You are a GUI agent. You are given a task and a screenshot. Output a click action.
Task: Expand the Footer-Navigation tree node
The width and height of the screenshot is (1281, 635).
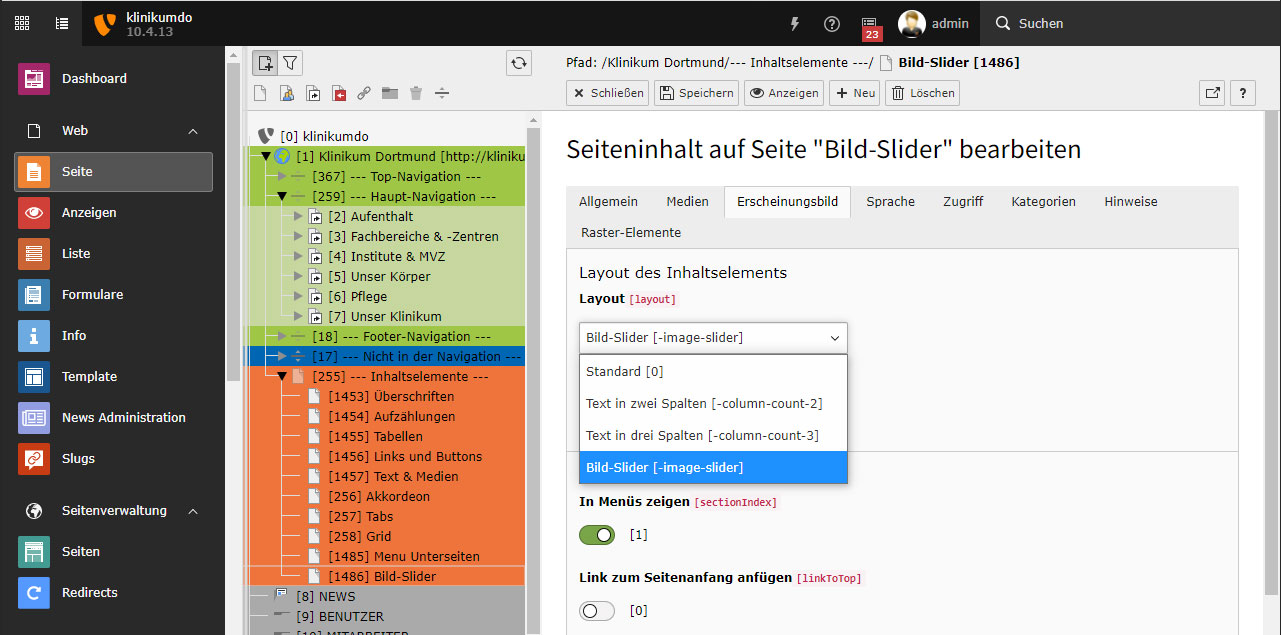(x=282, y=337)
